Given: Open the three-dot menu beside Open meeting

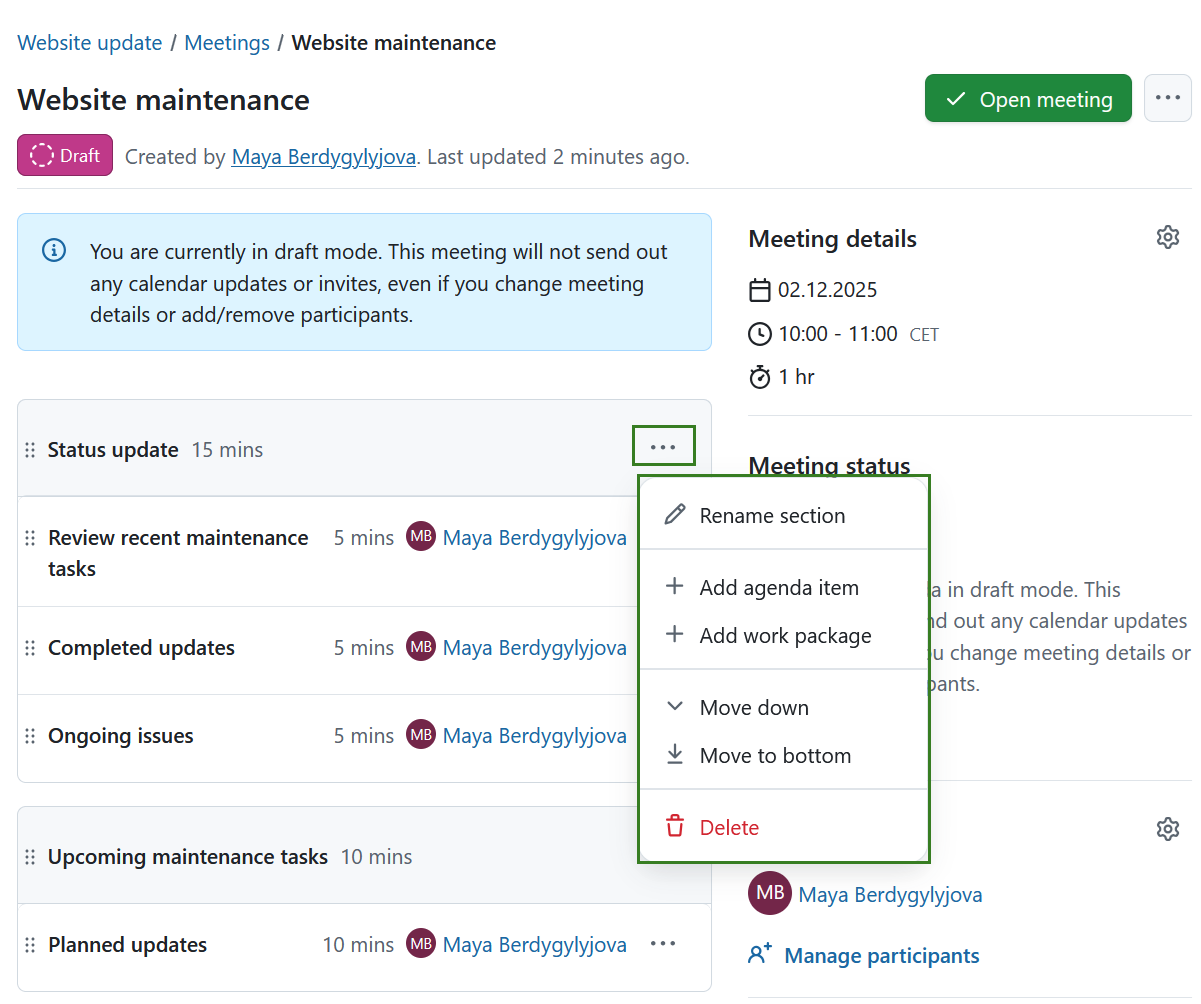Looking at the screenshot, I should click(x=1167, y=98).
